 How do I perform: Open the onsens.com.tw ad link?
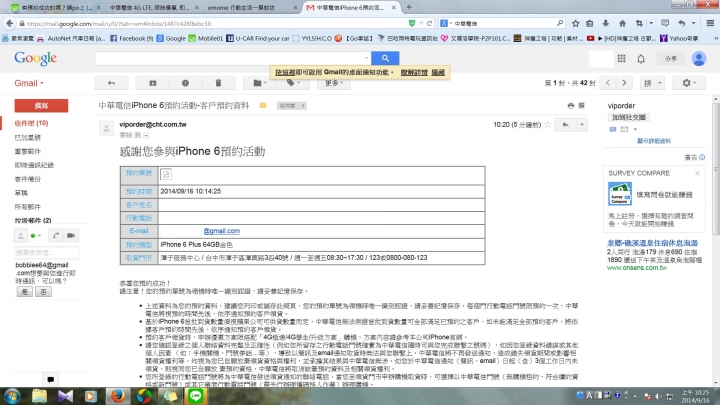coord(636,267)
